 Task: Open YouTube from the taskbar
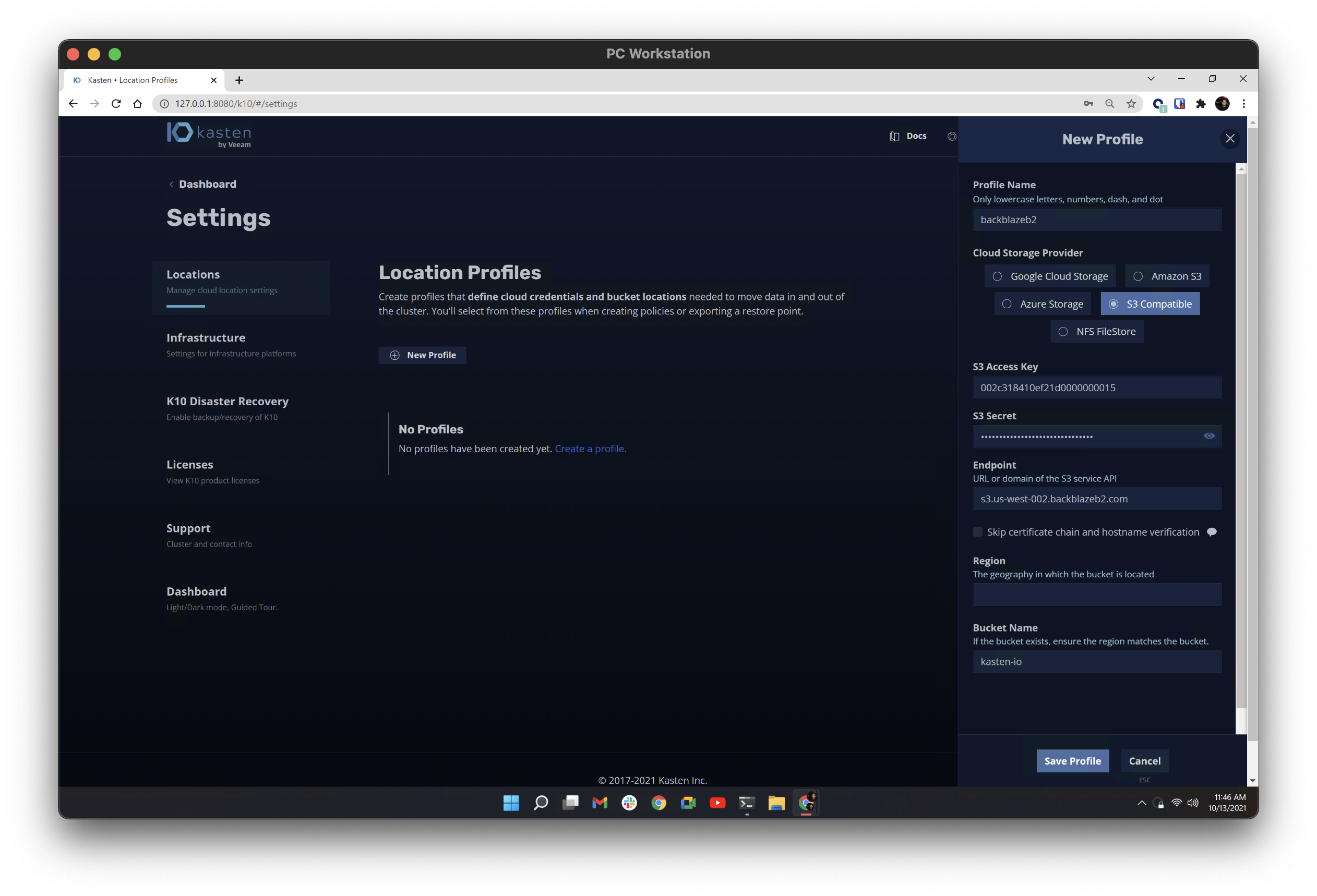717,803
